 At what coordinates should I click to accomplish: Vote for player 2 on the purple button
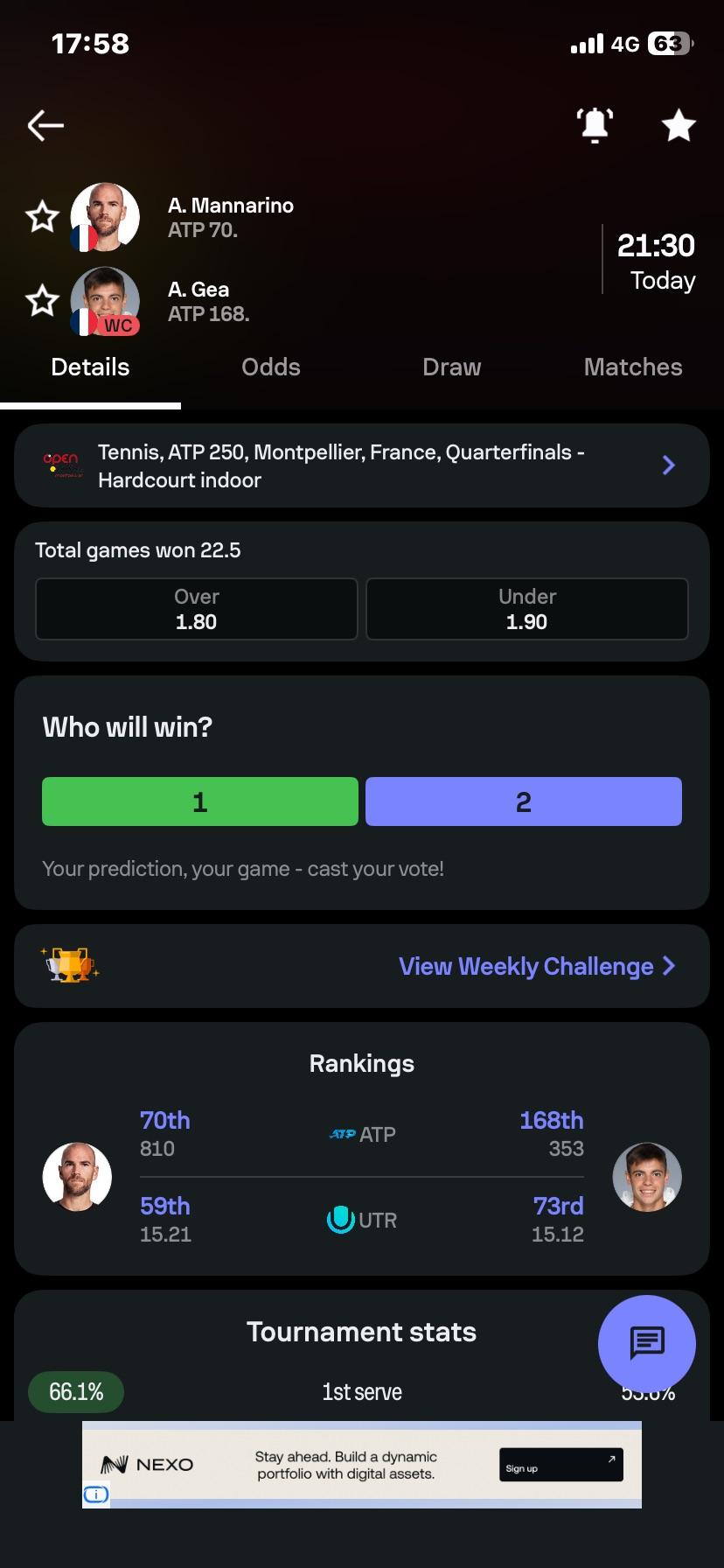pyautogui.click(x=524, y=801)
